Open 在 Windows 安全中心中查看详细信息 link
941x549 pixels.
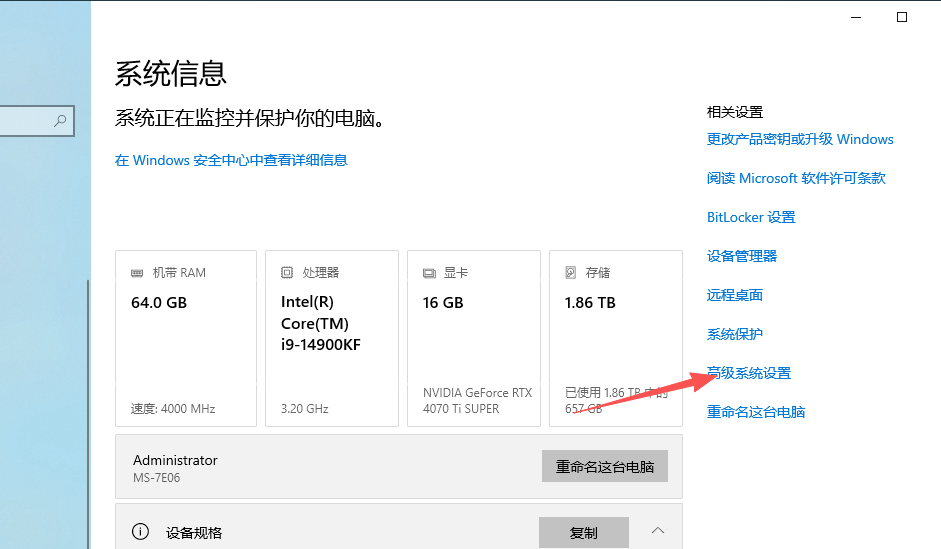(x=231, y=160)
